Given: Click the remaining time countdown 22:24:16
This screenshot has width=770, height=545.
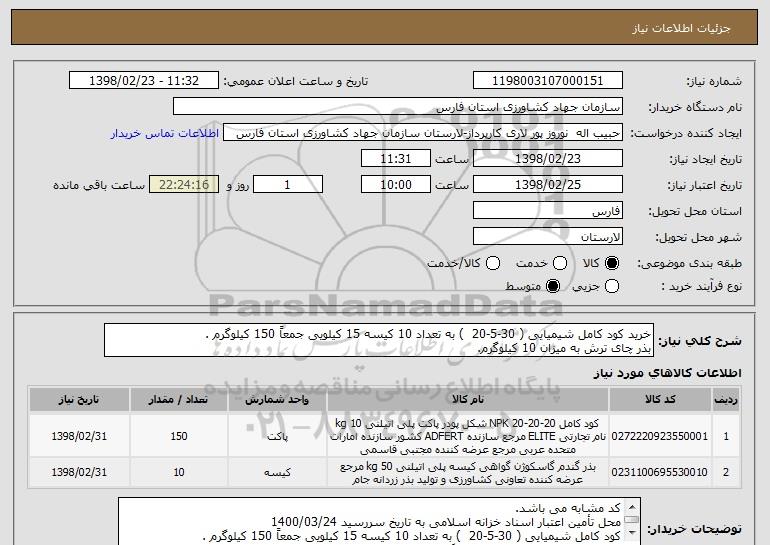Looking at the screenshot, I should coord(184,185).
